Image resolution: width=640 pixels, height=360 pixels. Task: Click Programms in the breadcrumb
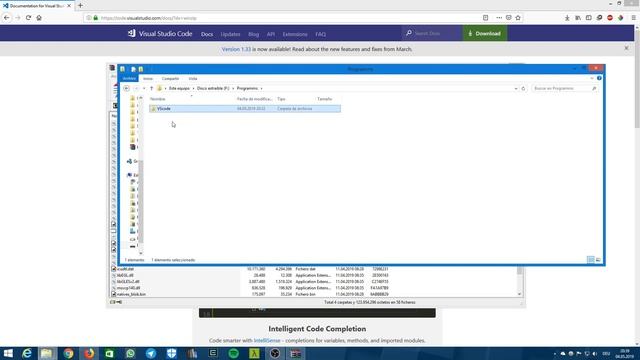point(247,89)
